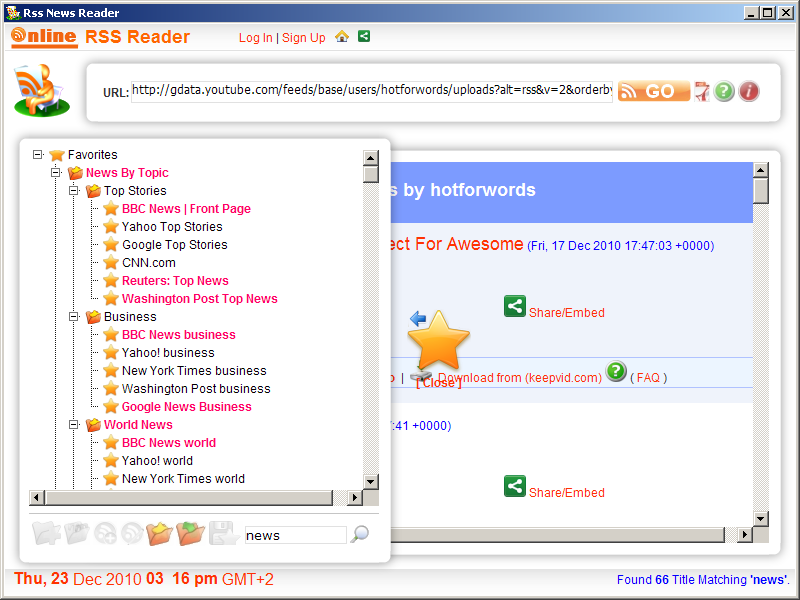Click the green share icon beside home
The width and height of the screenshot is (800, 600).
(x=364, y=36)
